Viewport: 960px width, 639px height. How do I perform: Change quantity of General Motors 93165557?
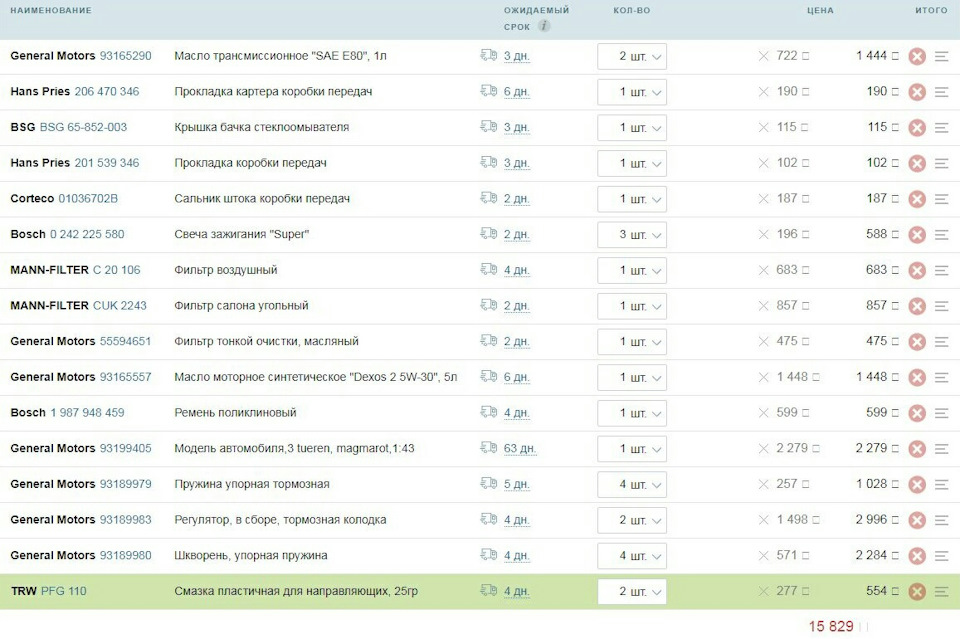click(632, 378)
